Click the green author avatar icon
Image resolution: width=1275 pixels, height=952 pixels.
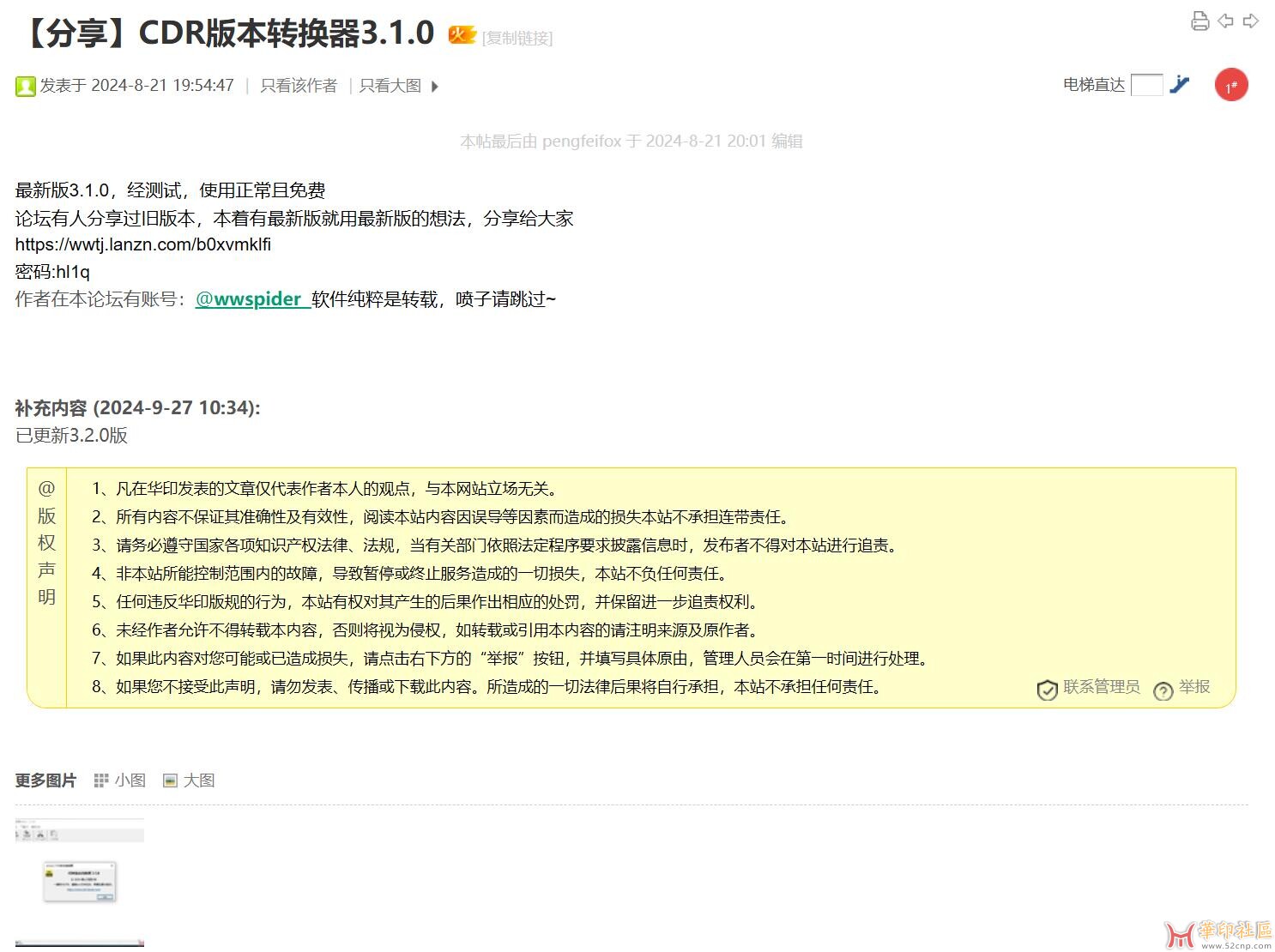click(25, 86)
